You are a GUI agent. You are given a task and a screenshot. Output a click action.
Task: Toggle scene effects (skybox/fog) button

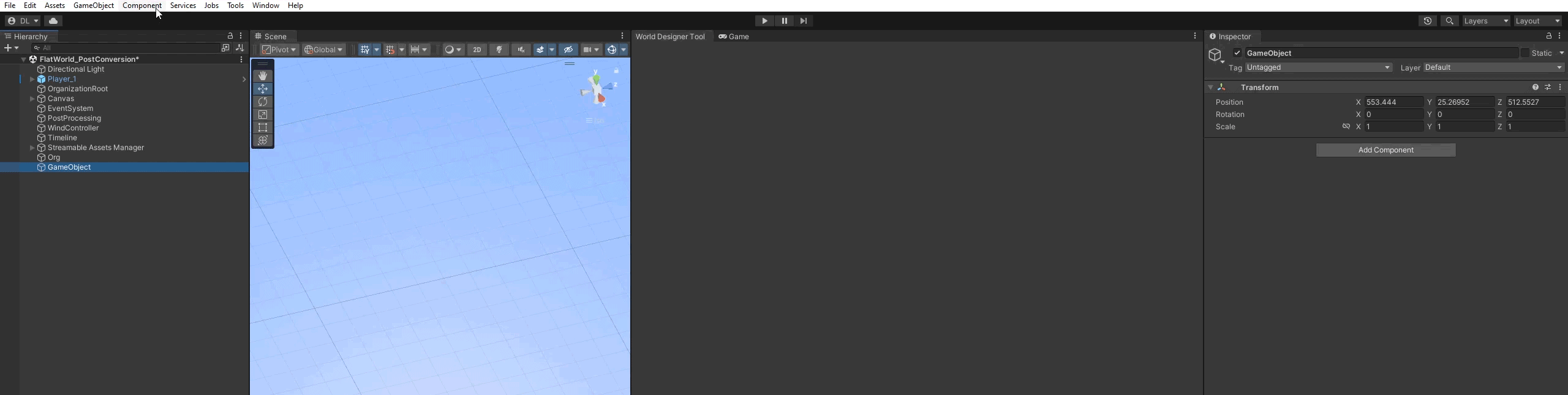coord(540,50)
